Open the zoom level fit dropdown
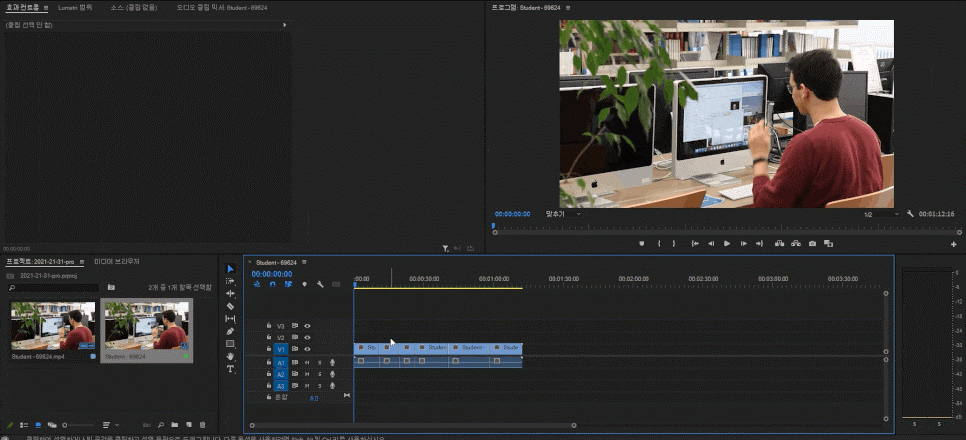The width and height of the screenshot is (966, 440). point(563,214)
